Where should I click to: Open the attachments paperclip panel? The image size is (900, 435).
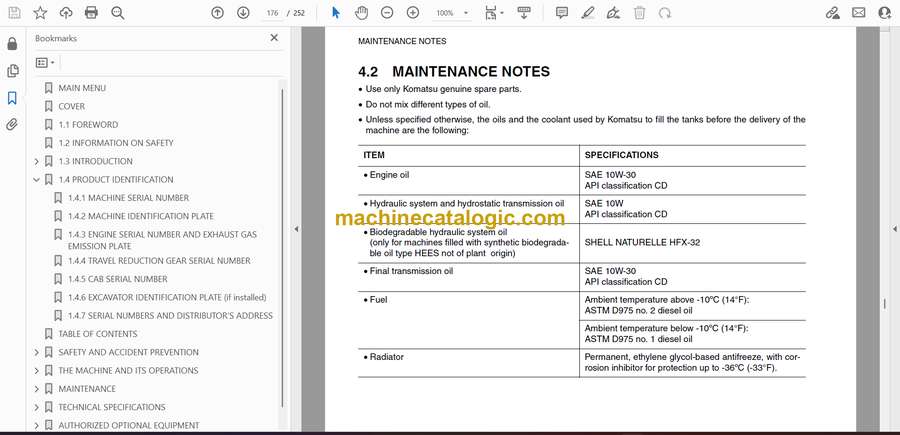tap(12, 125)
